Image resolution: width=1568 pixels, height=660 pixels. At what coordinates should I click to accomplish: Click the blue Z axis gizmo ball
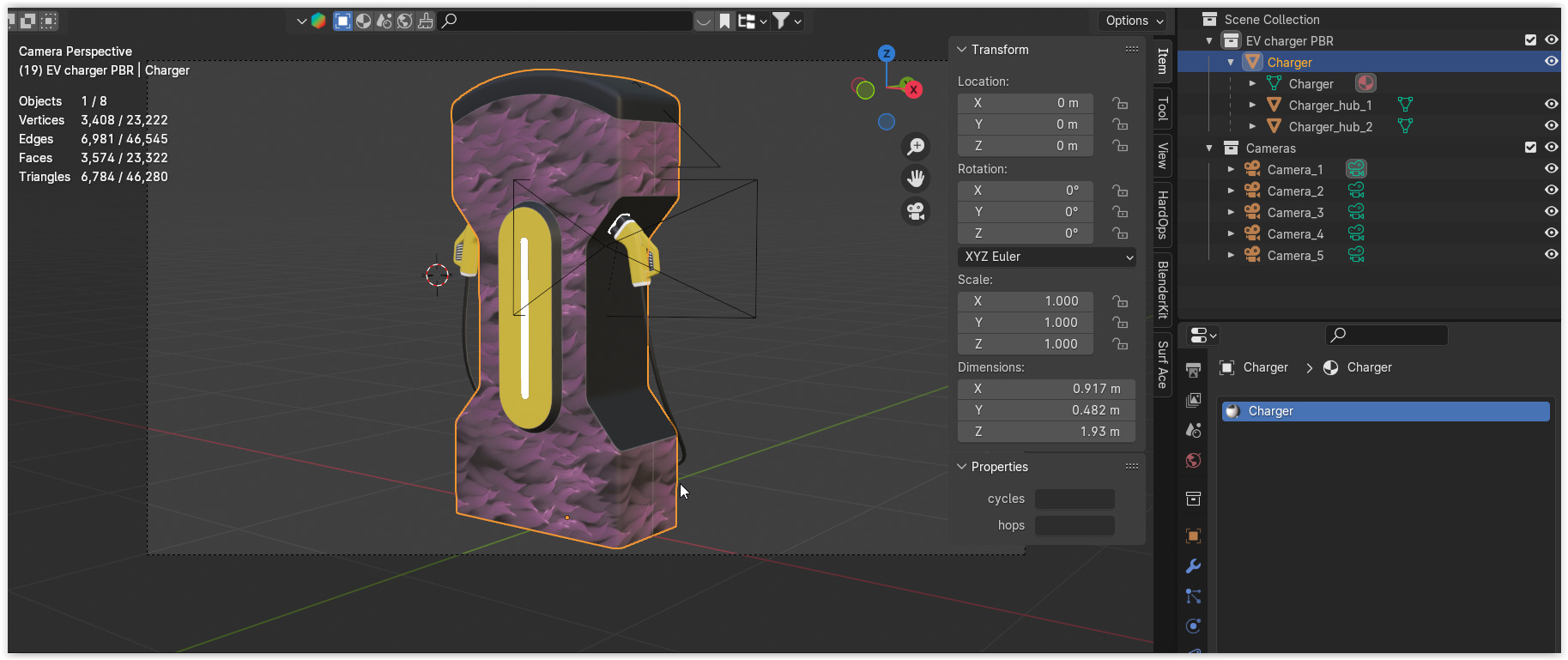coord(887,53)
